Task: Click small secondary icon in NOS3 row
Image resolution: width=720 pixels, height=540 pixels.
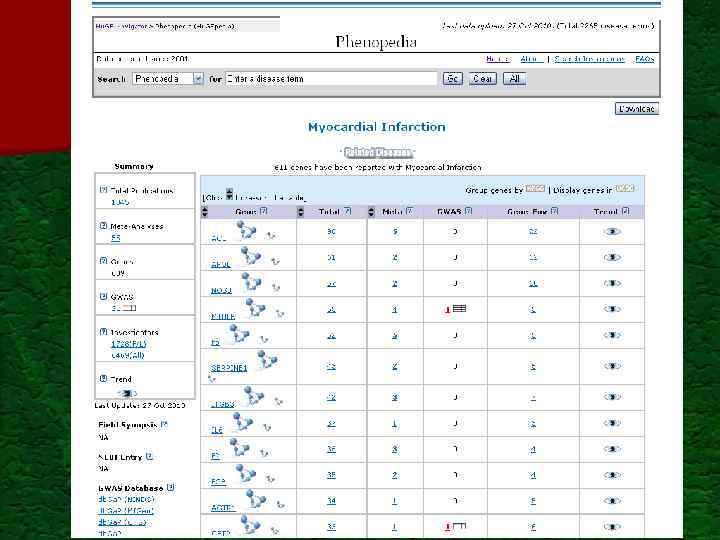Action: pyautogui.click(x=276, y=287)
